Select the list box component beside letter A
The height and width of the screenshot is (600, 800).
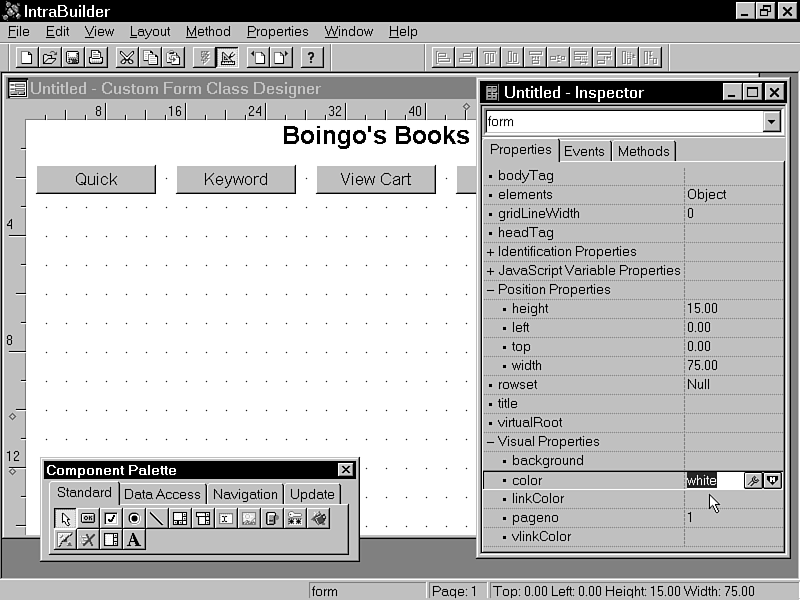point(111,540)
